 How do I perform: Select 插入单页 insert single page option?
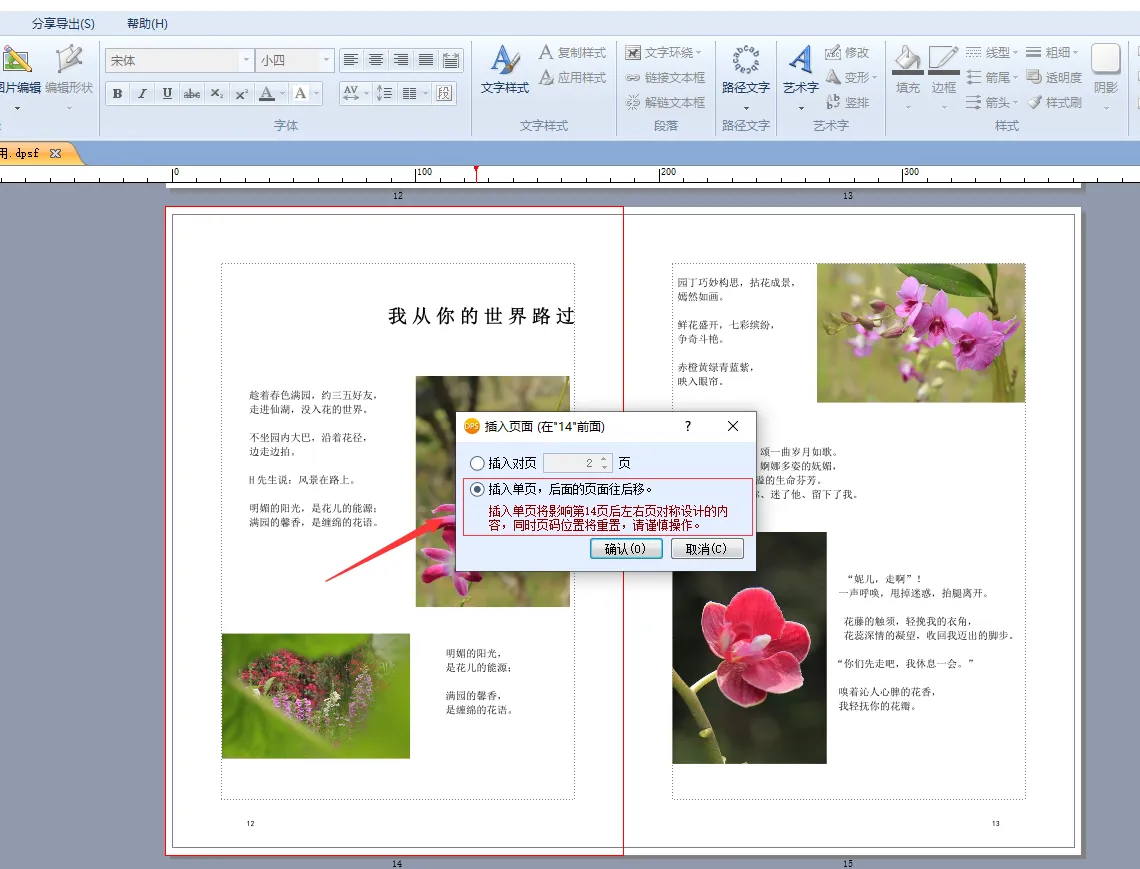[x=477, y=490]
